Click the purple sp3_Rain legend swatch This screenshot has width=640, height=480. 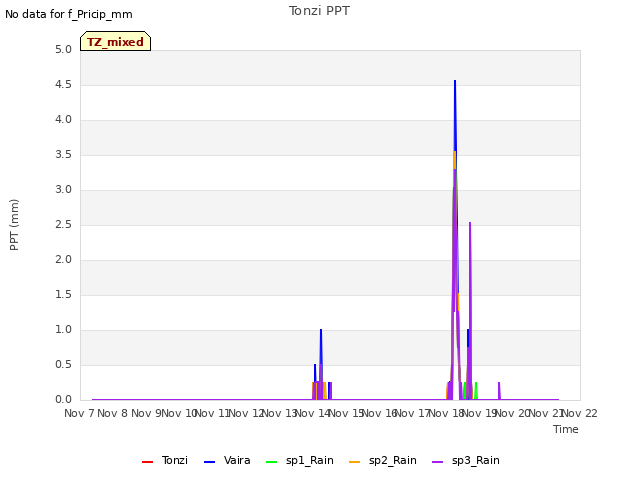438,462
